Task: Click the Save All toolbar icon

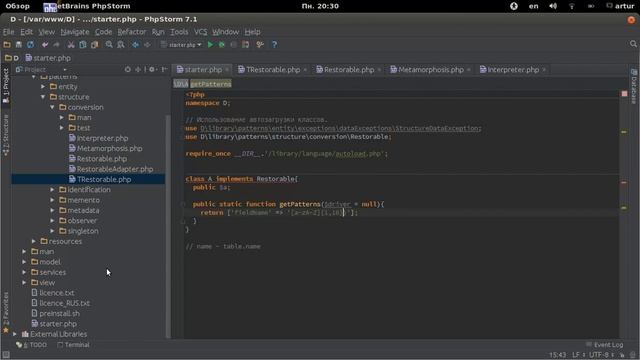Action: tap(18, 44)
